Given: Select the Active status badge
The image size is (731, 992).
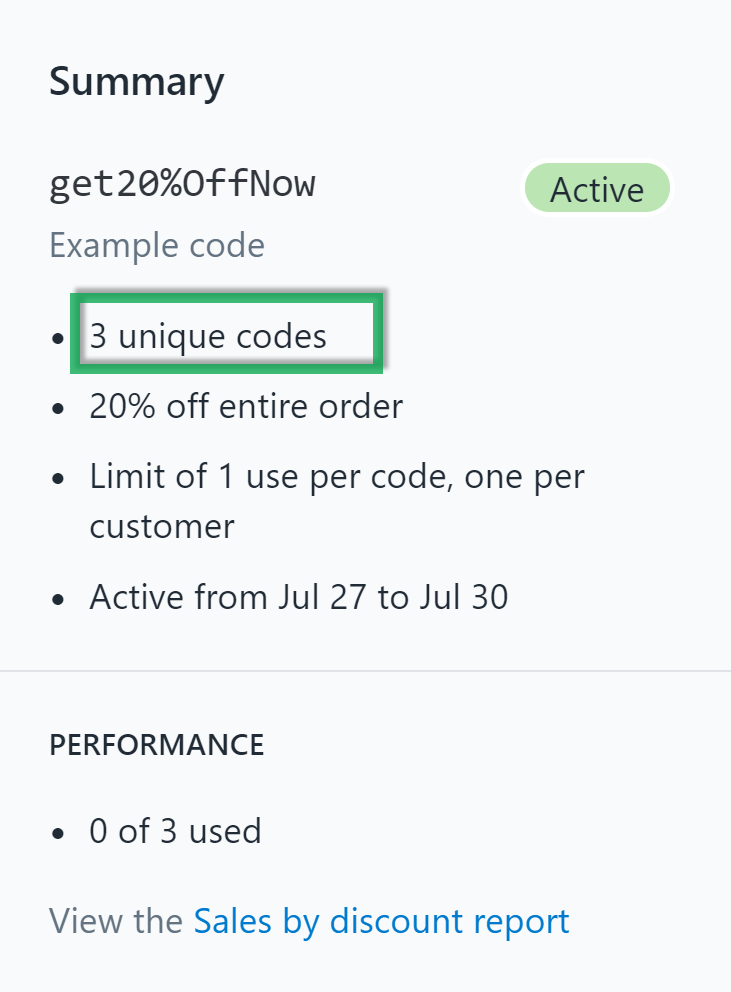Looking at the screenshot, I should [597, 189].
